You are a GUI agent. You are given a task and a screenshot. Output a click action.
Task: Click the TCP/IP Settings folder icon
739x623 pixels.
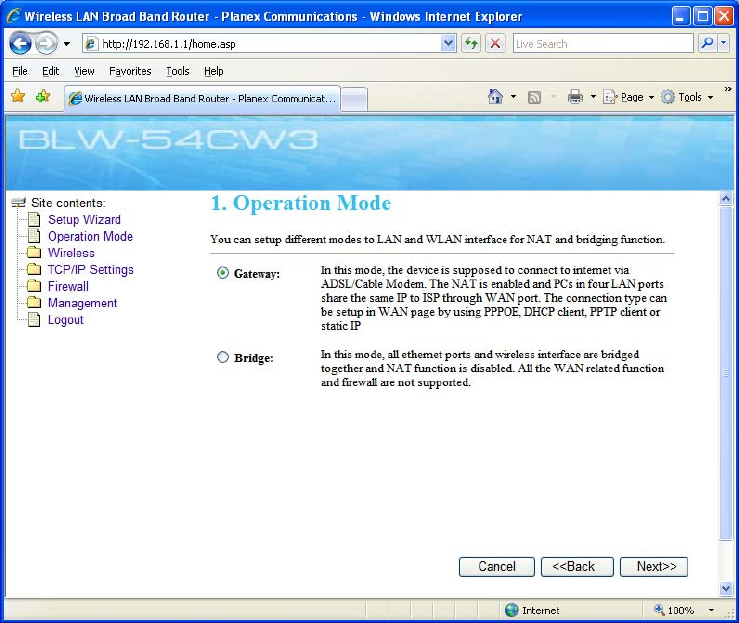34,269
